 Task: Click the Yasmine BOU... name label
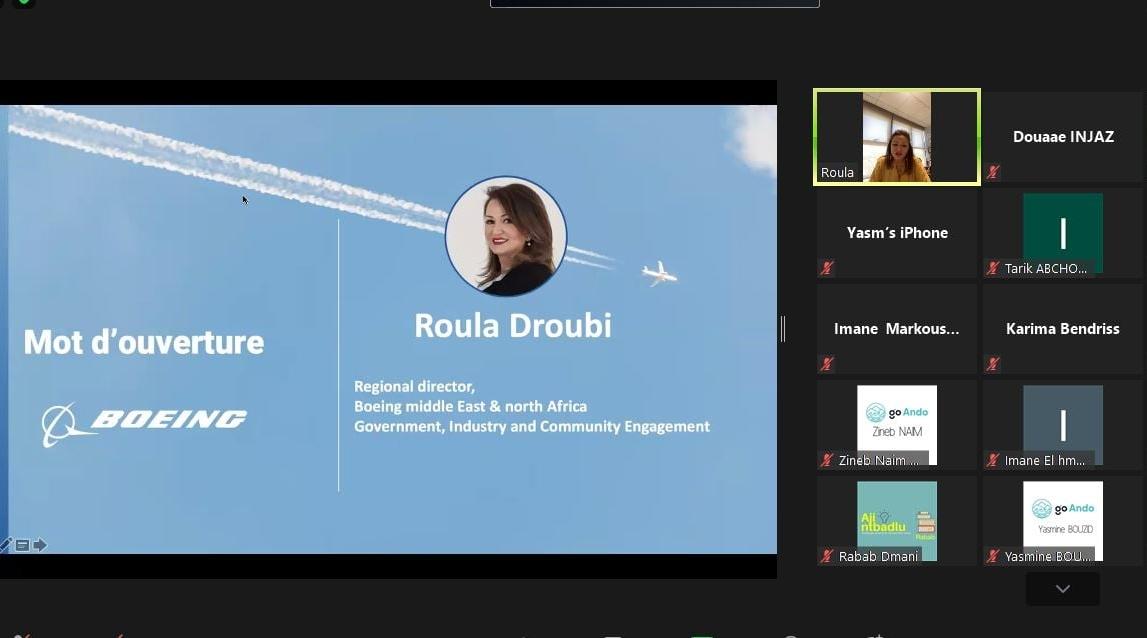[1048, 556]
